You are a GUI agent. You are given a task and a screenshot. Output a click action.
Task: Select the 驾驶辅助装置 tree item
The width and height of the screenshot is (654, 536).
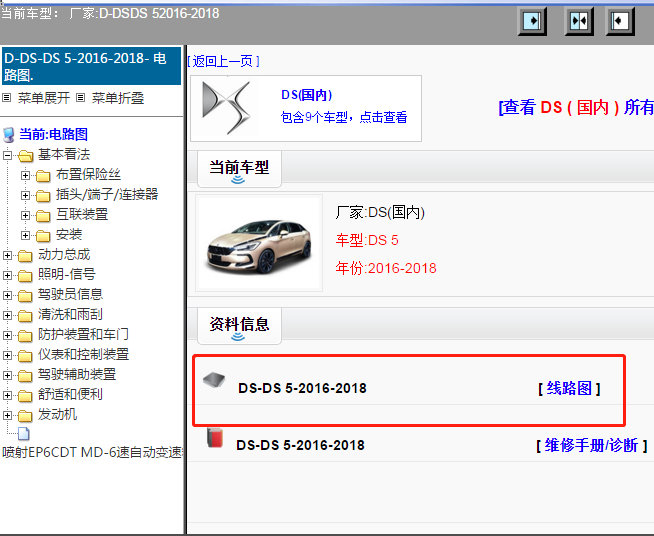pyautogui.click(x=76, y=374)
